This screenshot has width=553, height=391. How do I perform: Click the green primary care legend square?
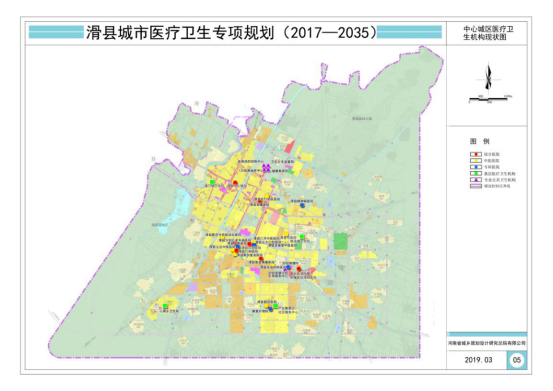[475, 173]
